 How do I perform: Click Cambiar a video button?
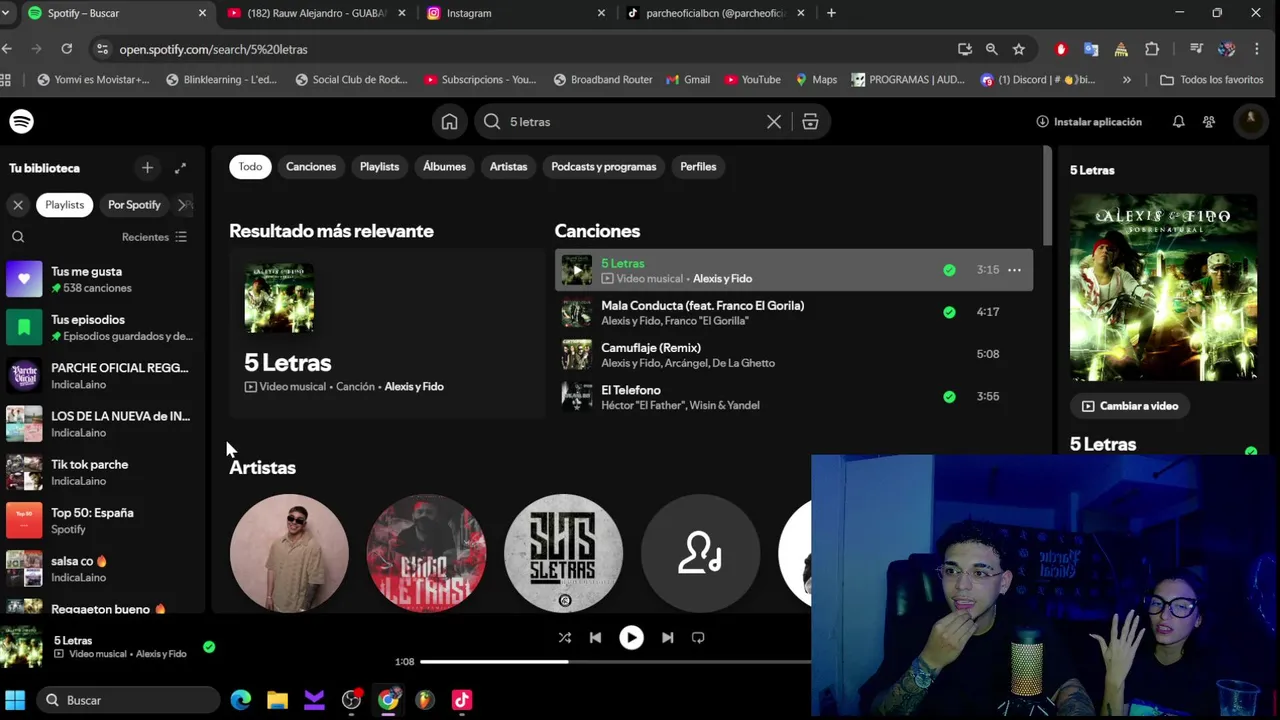point(1129,406)
